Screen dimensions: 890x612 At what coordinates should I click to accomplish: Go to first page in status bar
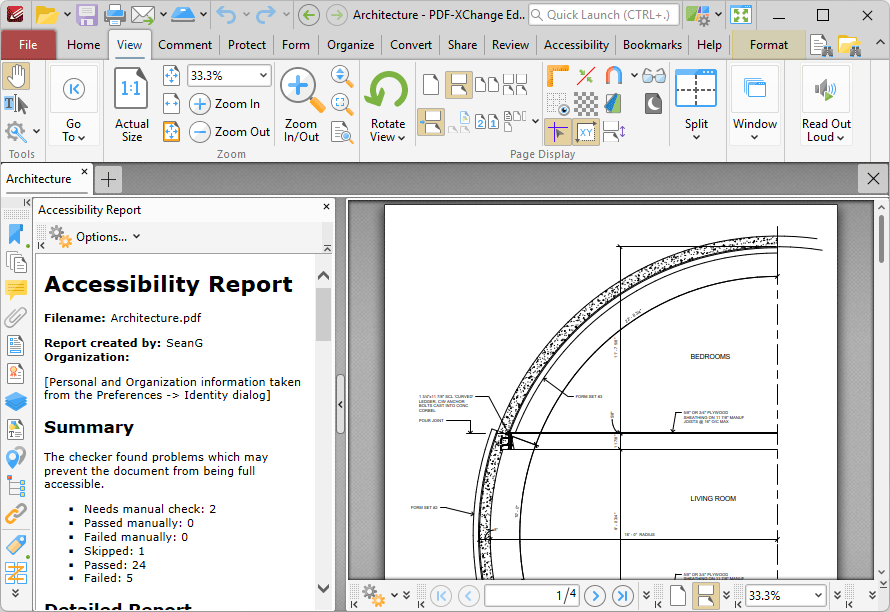pos(441,596)
